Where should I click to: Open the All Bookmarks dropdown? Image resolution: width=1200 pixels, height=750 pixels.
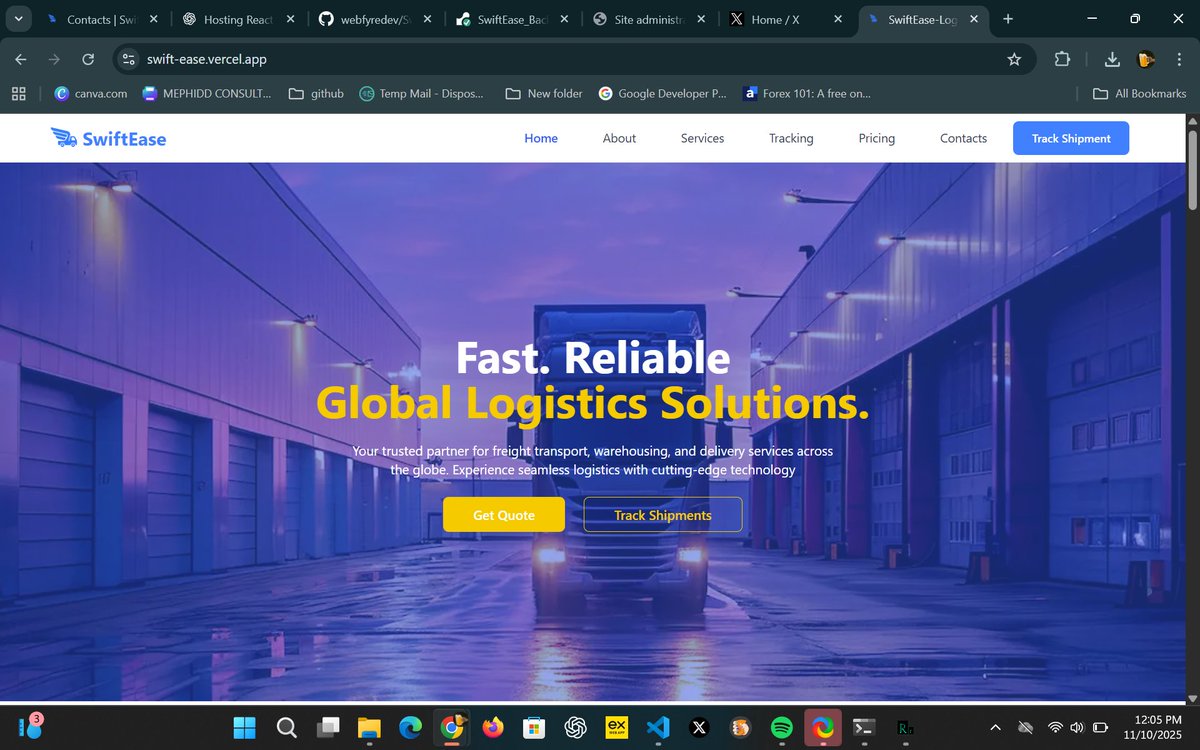1138,93
